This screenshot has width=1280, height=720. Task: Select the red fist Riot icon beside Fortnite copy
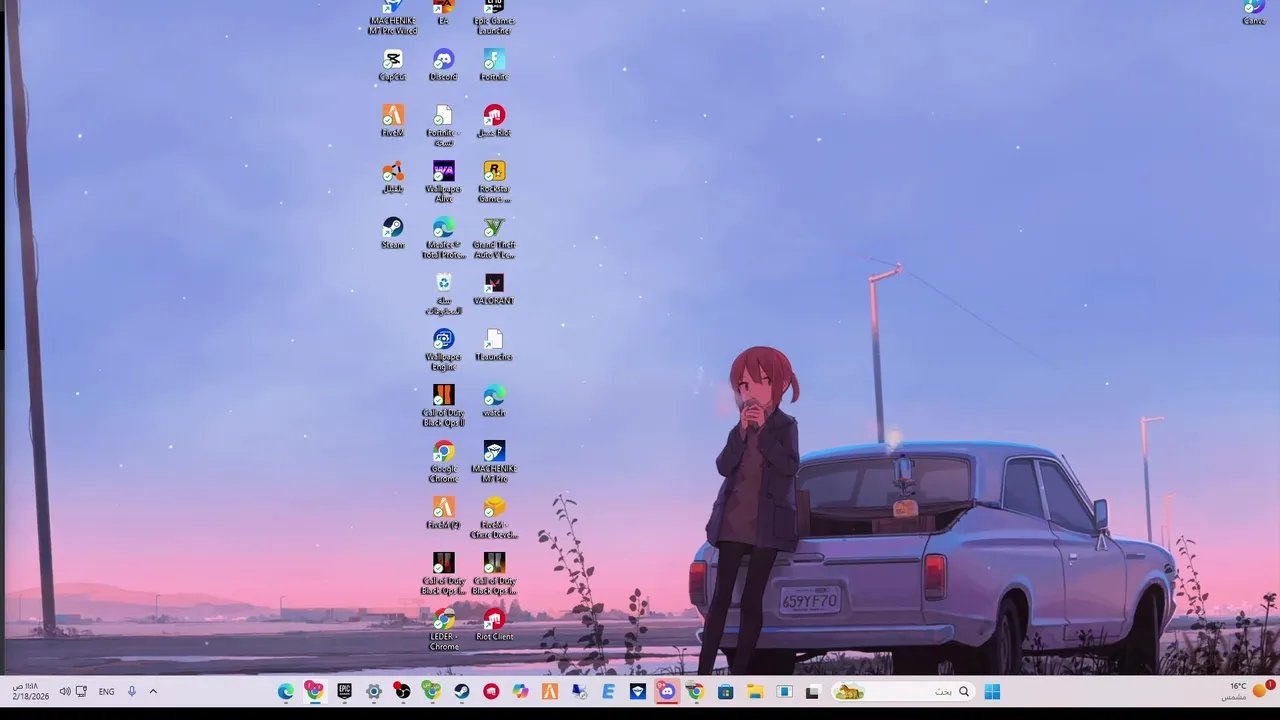(x=494, y=122)
